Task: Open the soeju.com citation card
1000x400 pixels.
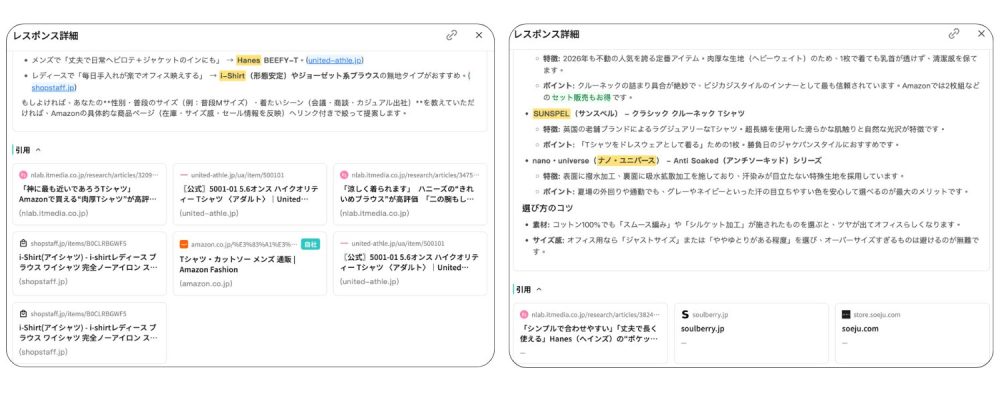Action: point(913,333)
